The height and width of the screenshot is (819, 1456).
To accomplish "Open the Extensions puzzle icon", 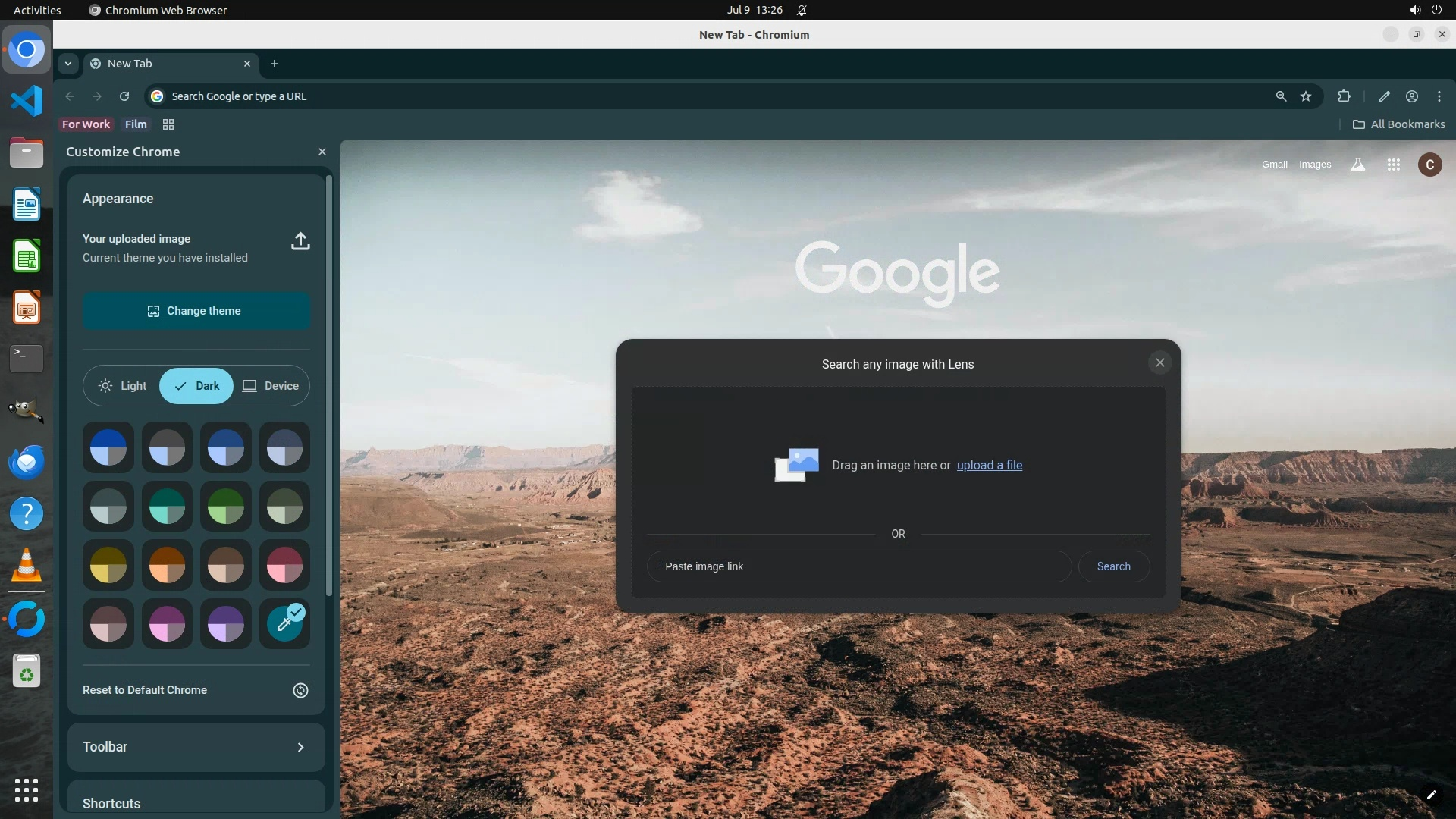I will (1344, 96).
